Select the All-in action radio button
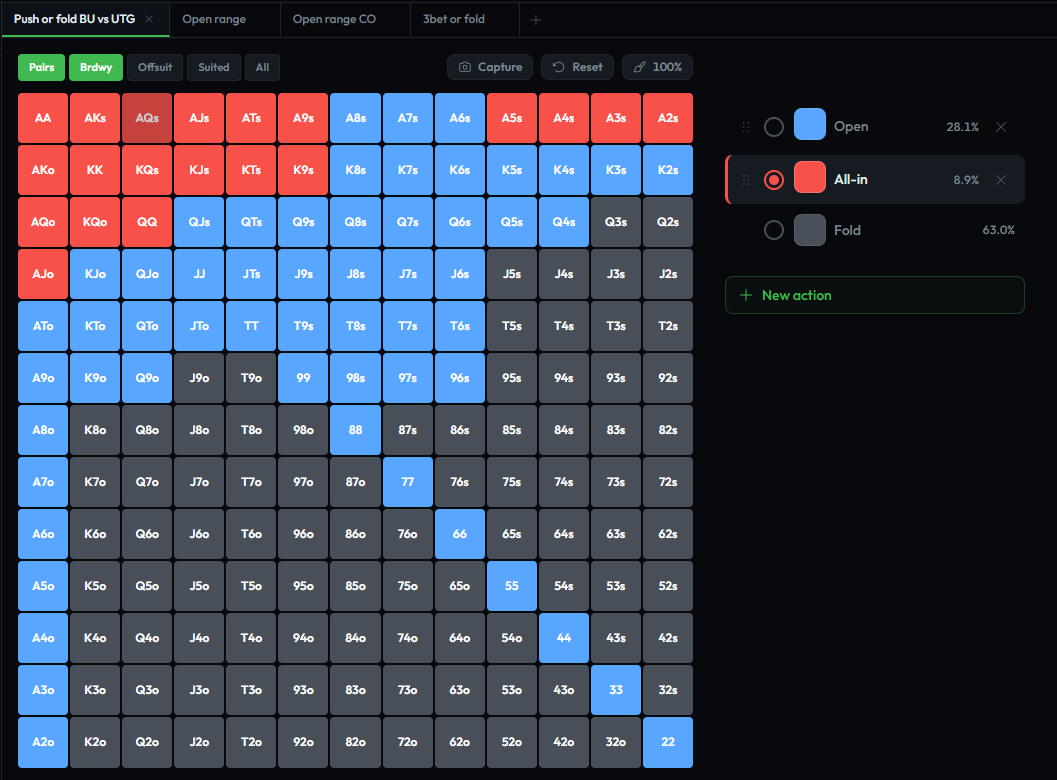 [x=774, y=179]
